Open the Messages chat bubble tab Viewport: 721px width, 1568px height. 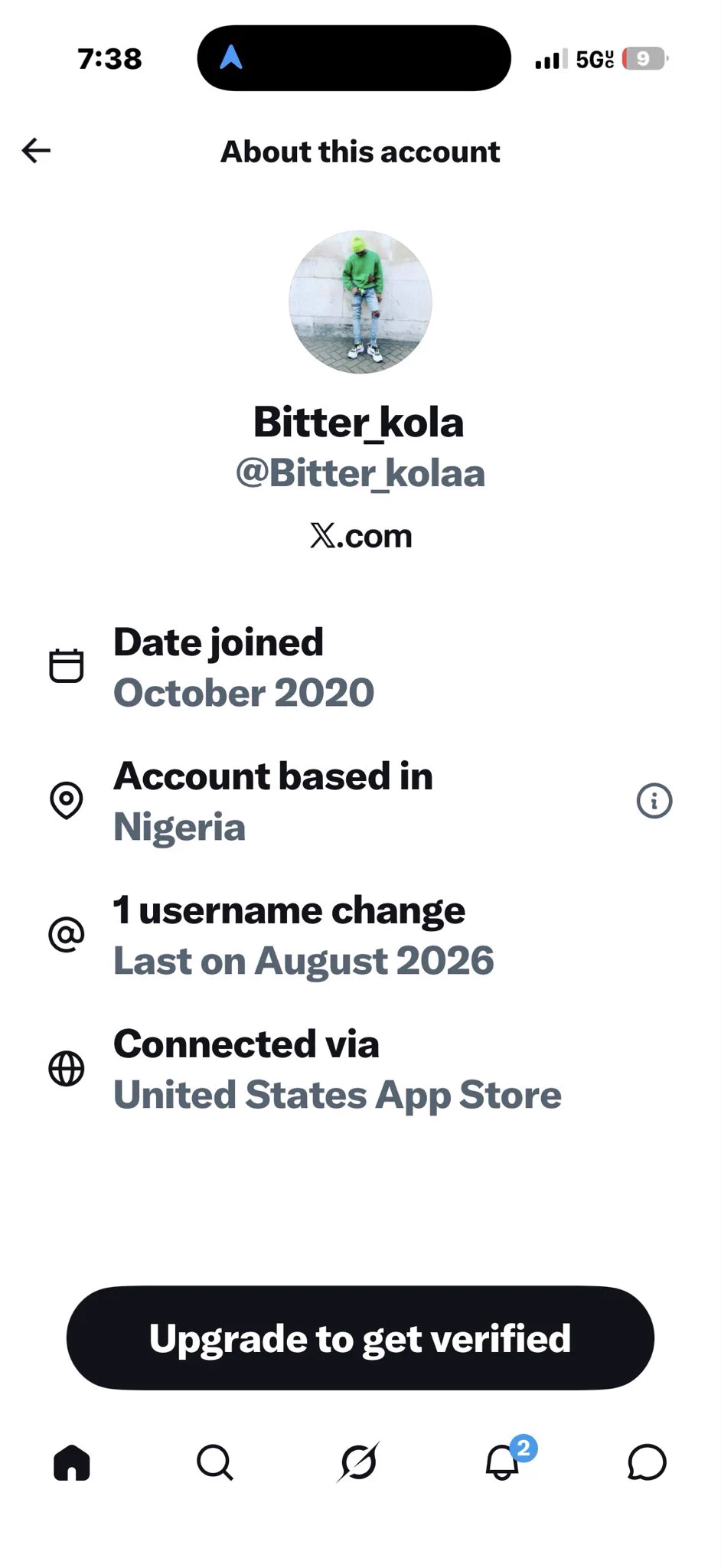tap(647, 1462)
